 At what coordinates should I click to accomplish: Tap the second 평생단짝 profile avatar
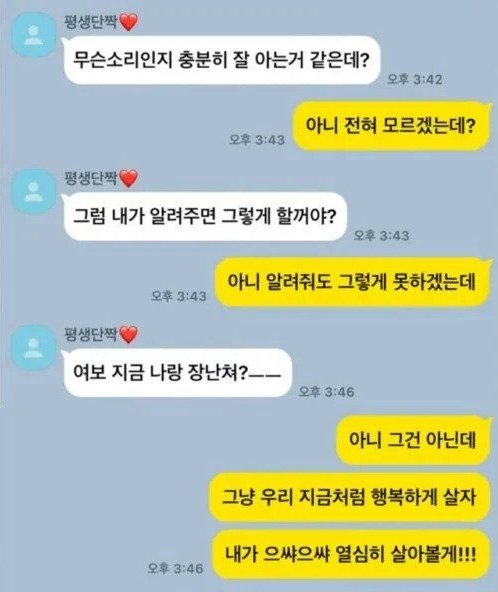tap(33, 192)
